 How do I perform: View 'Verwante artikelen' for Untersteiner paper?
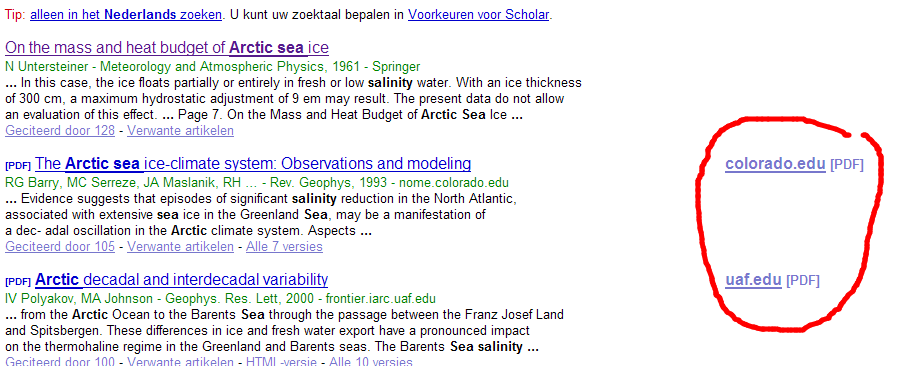180,131
